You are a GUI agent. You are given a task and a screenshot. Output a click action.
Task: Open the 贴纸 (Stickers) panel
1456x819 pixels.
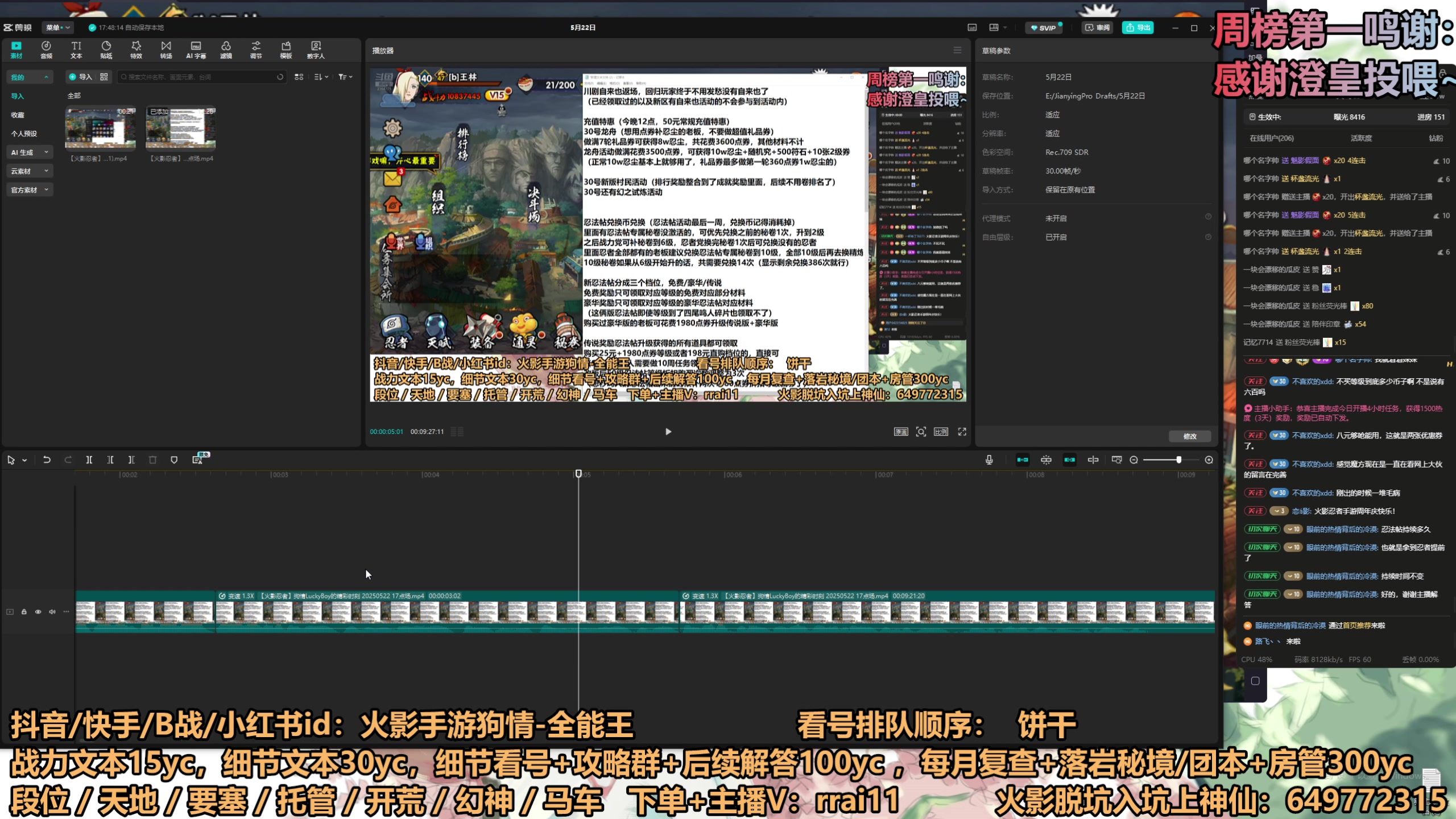pos(106,50)
